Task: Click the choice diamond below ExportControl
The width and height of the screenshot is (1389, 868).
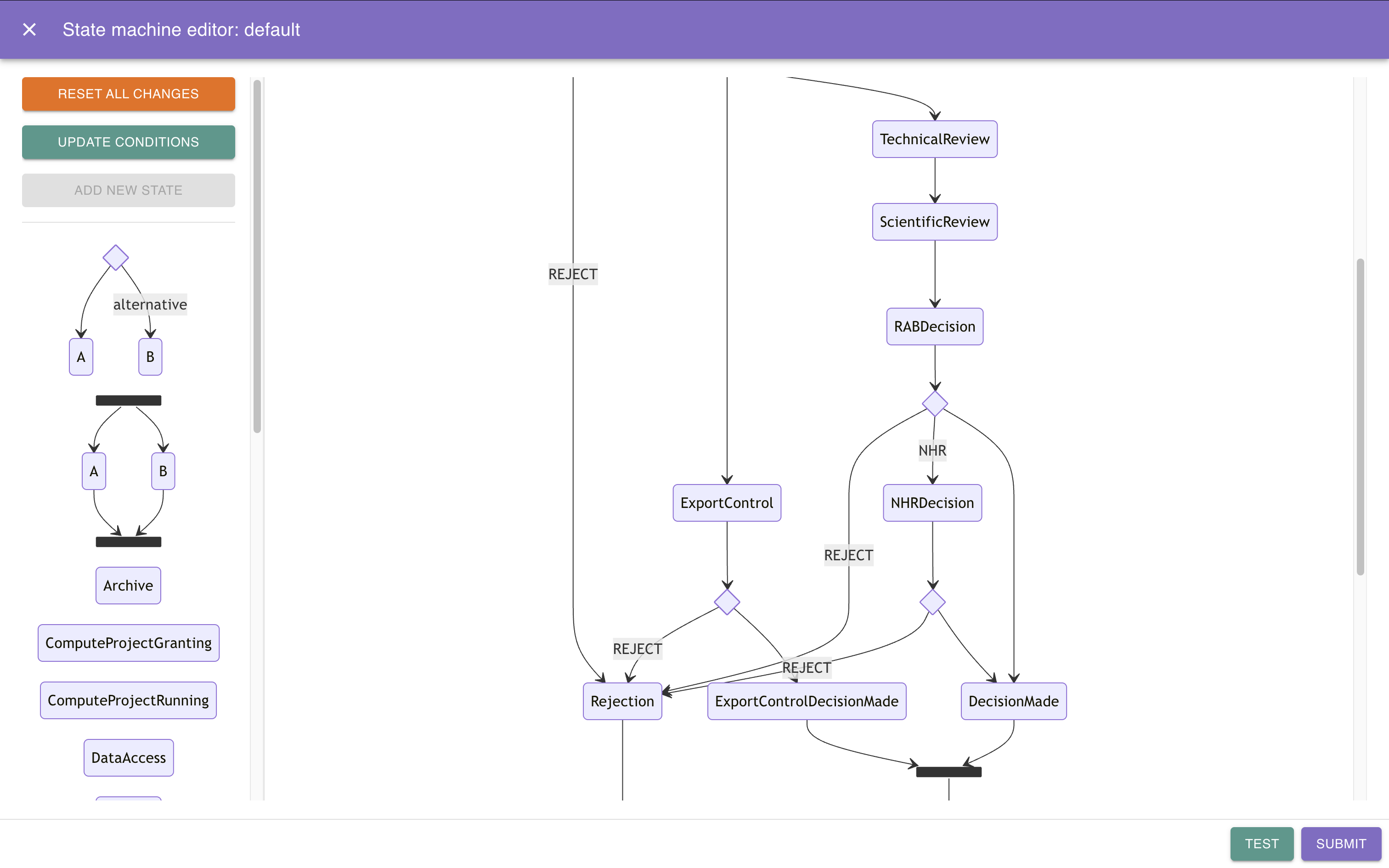Action: coord(727,602)
